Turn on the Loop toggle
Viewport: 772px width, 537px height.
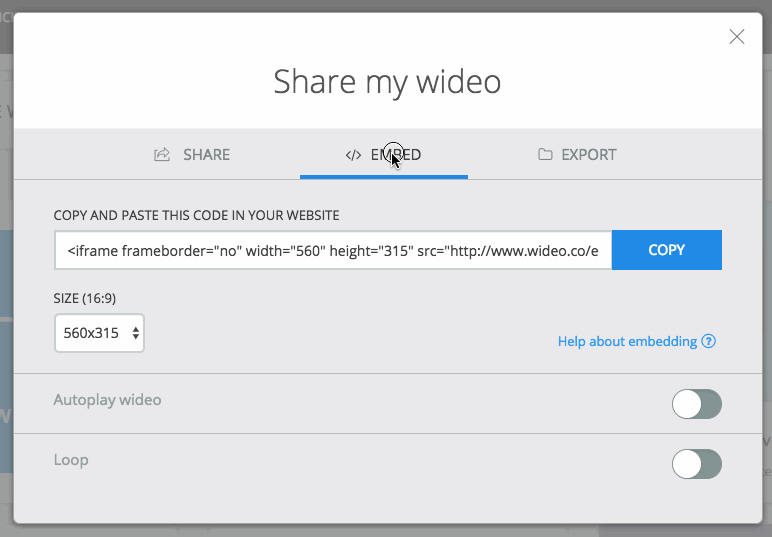click(696, 464)
